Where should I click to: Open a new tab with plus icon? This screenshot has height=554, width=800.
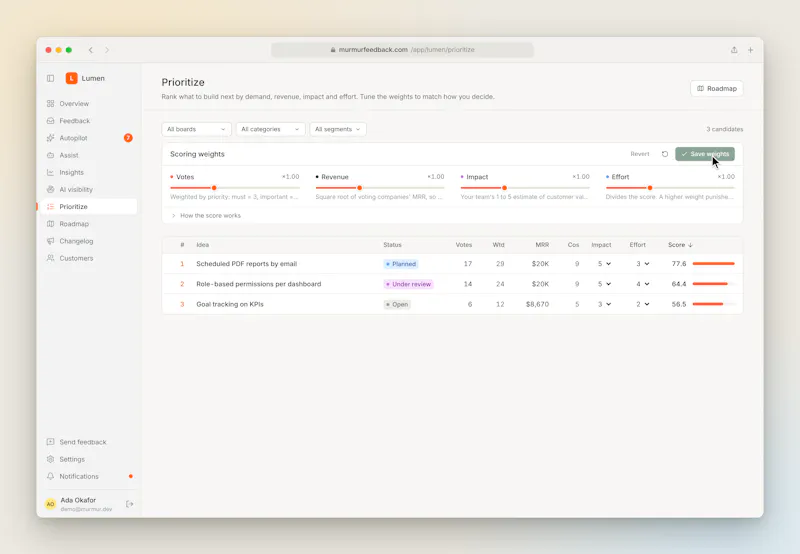coord(751,50)
